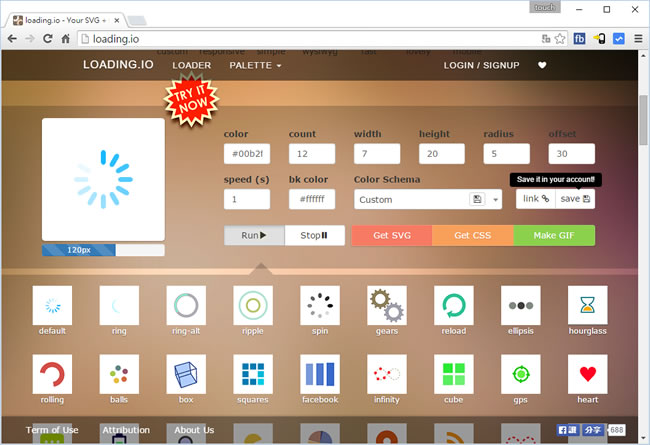Go back to previous page
This screenshot has height=445, width=650.
tap(12, 39)
